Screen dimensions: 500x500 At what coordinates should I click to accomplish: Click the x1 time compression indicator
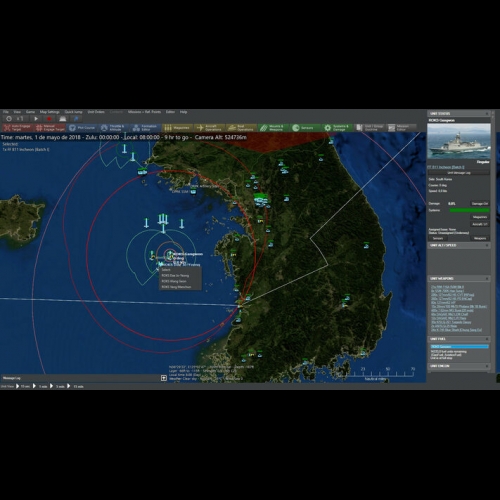[20, 119]
